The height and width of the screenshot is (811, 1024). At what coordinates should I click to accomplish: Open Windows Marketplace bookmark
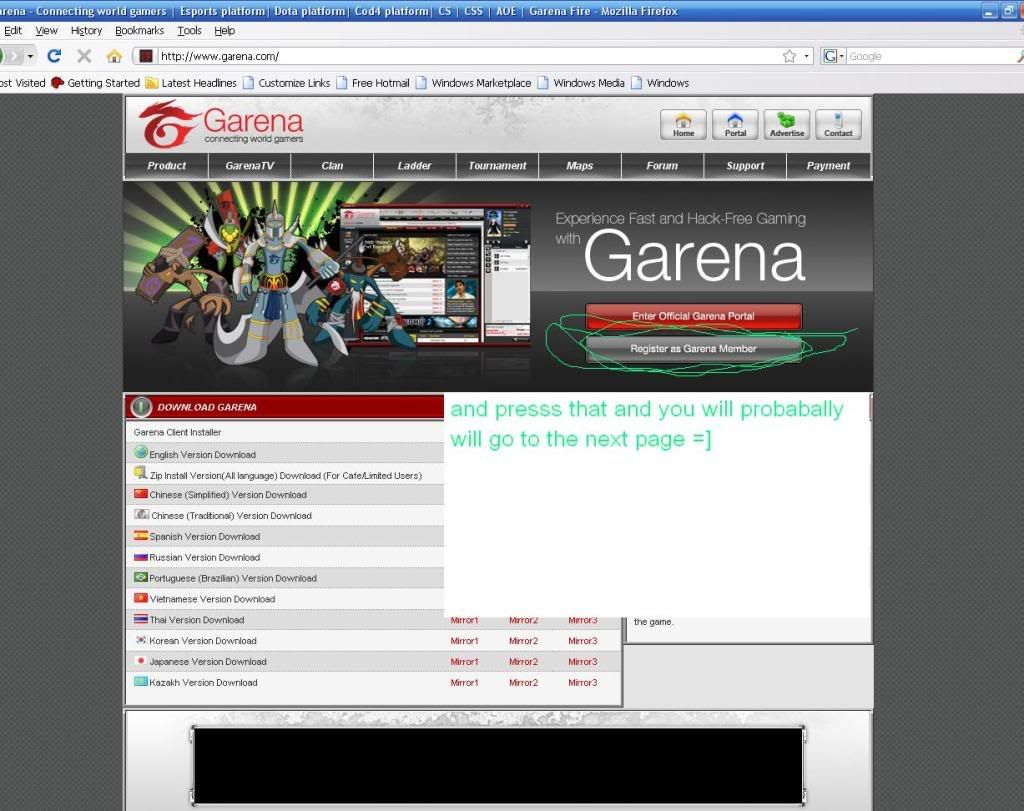[473, 83]
